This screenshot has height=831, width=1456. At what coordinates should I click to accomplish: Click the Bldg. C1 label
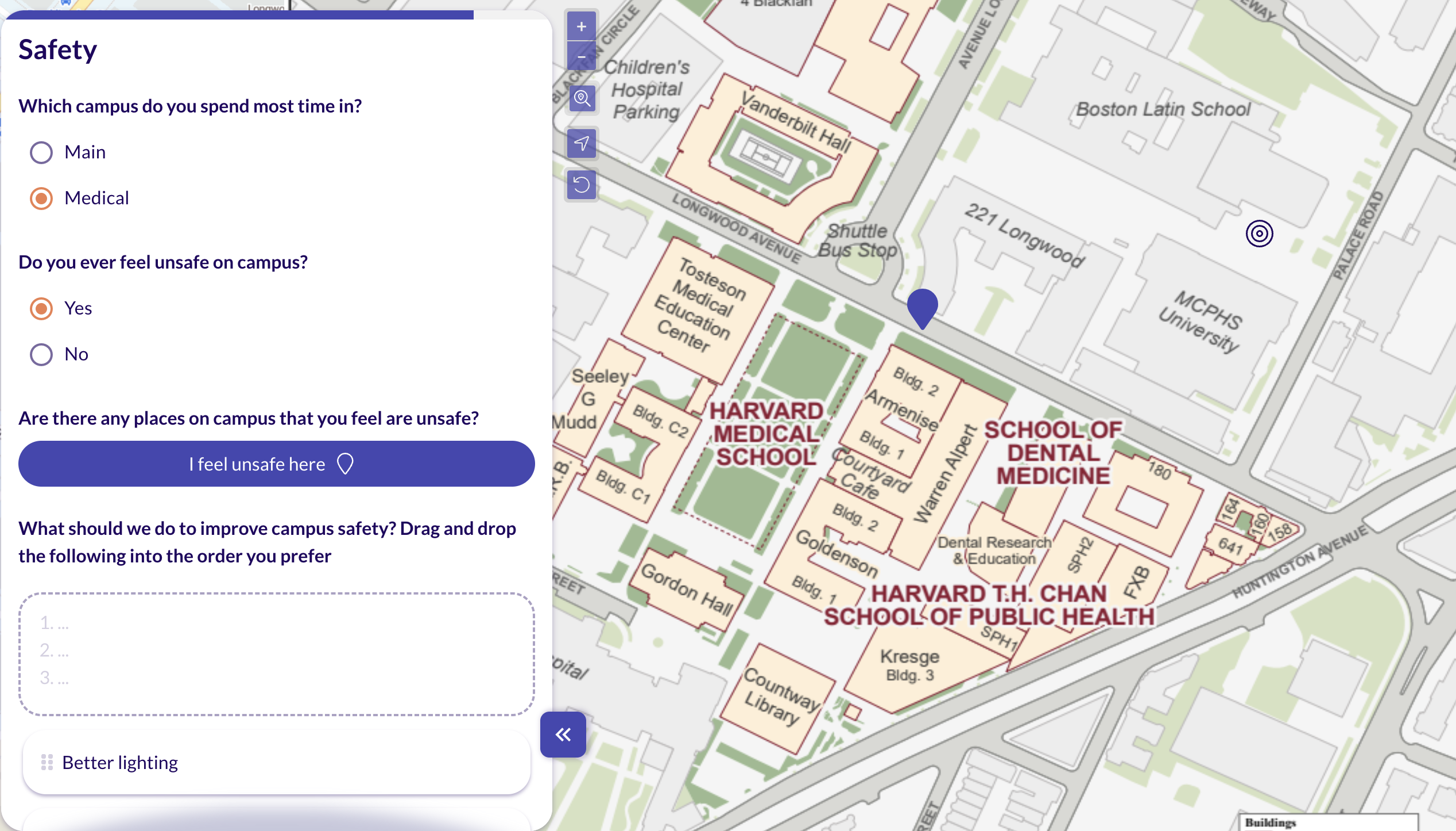click(623, 486)
